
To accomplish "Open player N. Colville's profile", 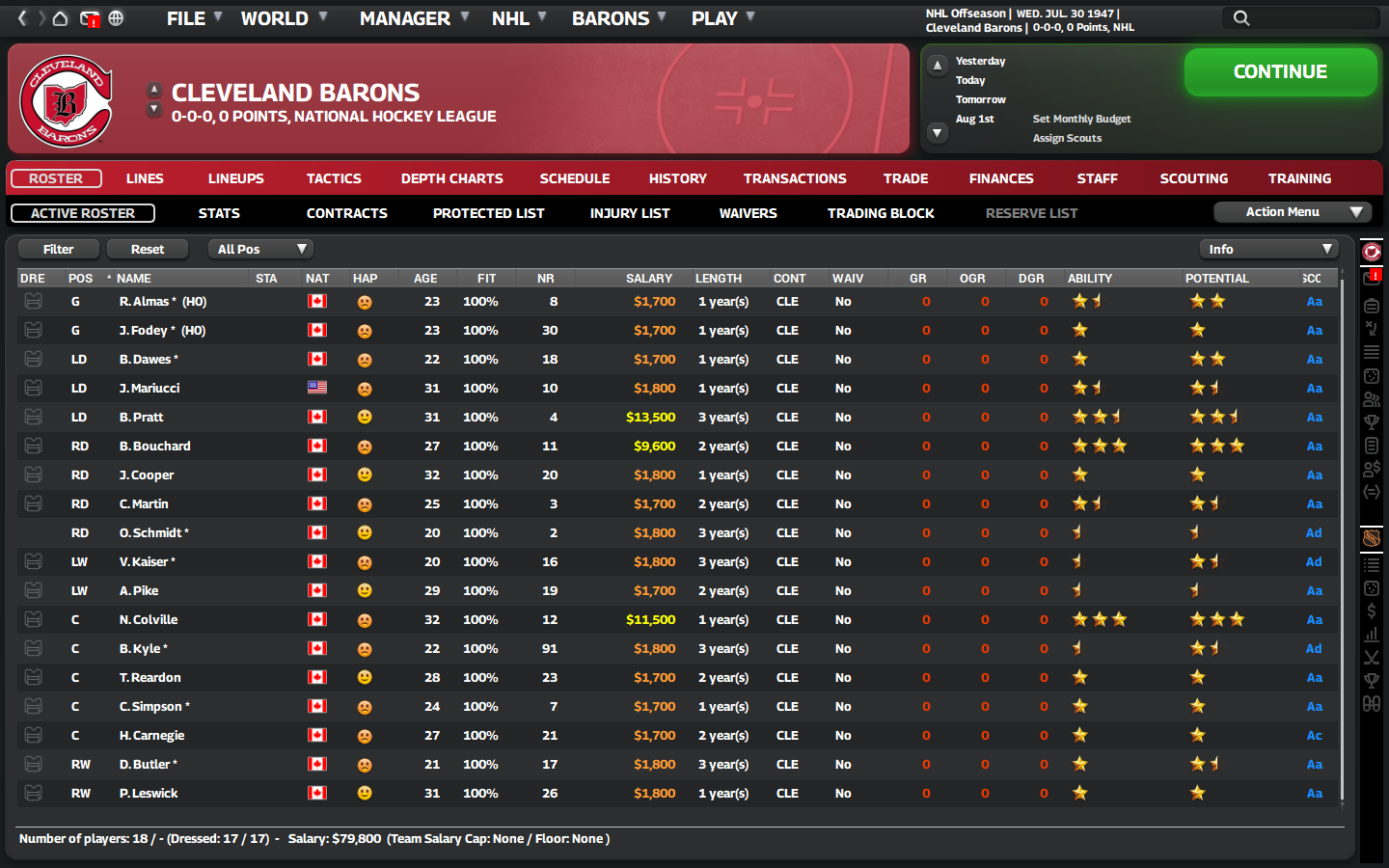I will pyautogui.click(x=149, y=619).
